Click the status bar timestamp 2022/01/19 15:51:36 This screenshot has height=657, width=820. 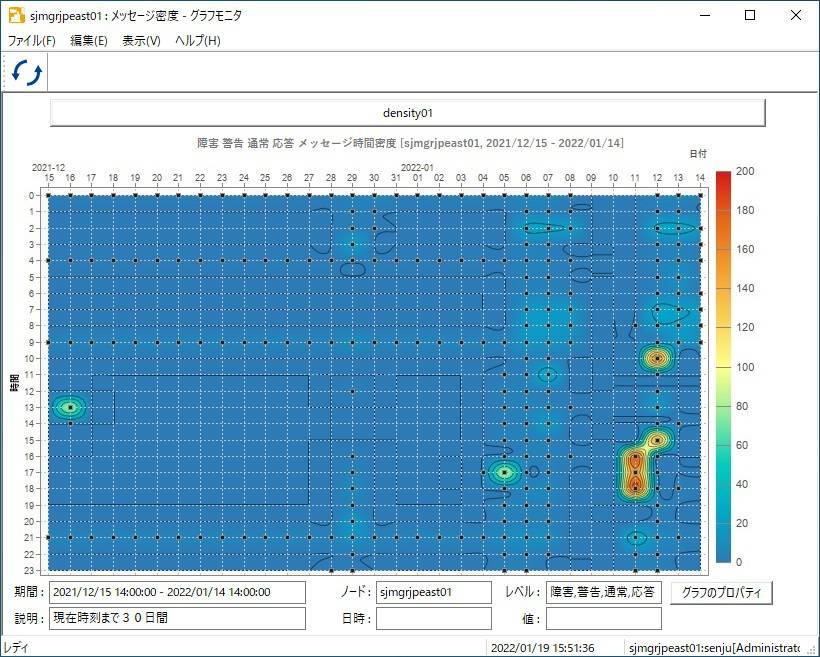(542, 648)
